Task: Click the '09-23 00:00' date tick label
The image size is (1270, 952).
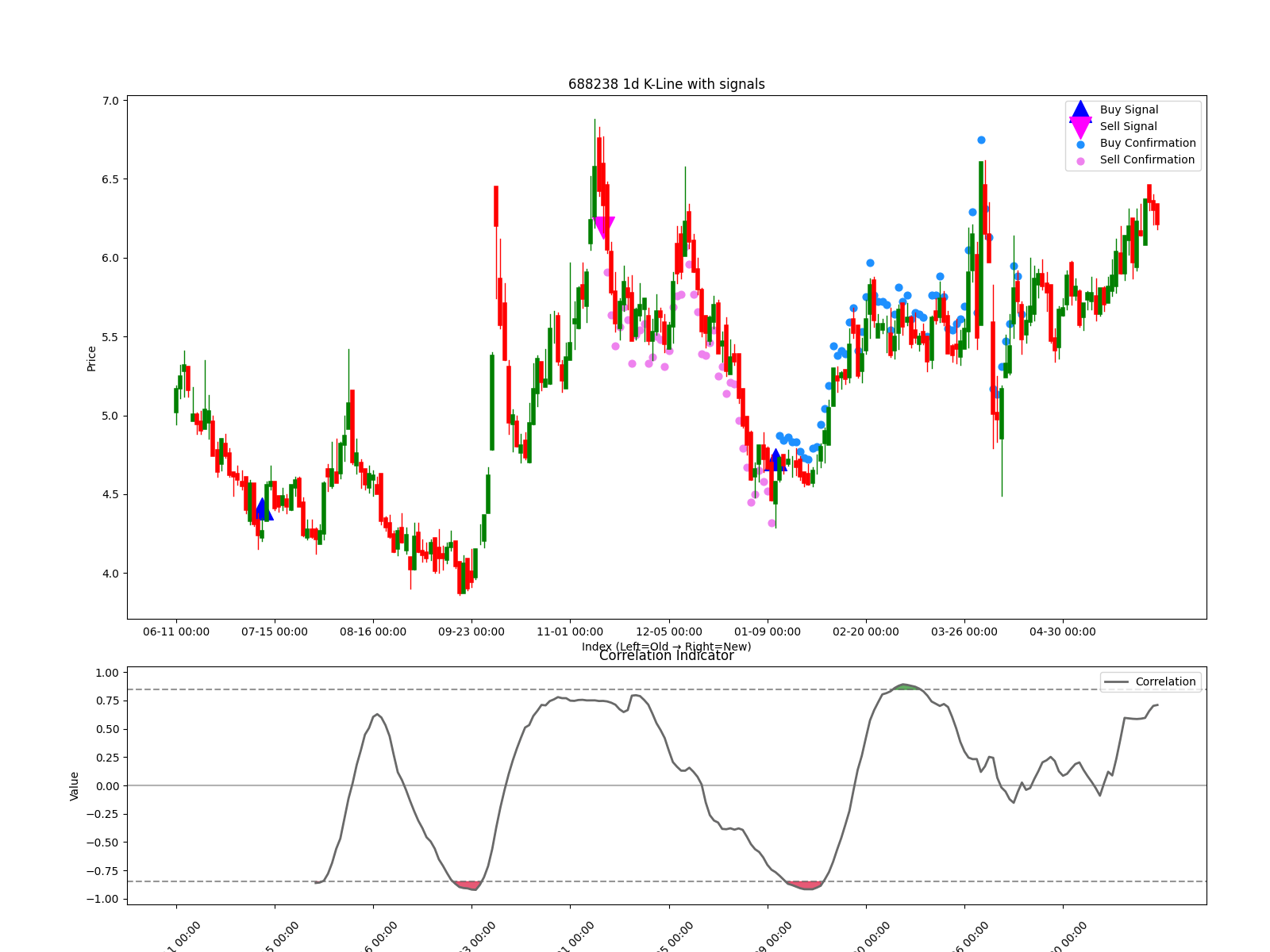Action: (471, 632)
